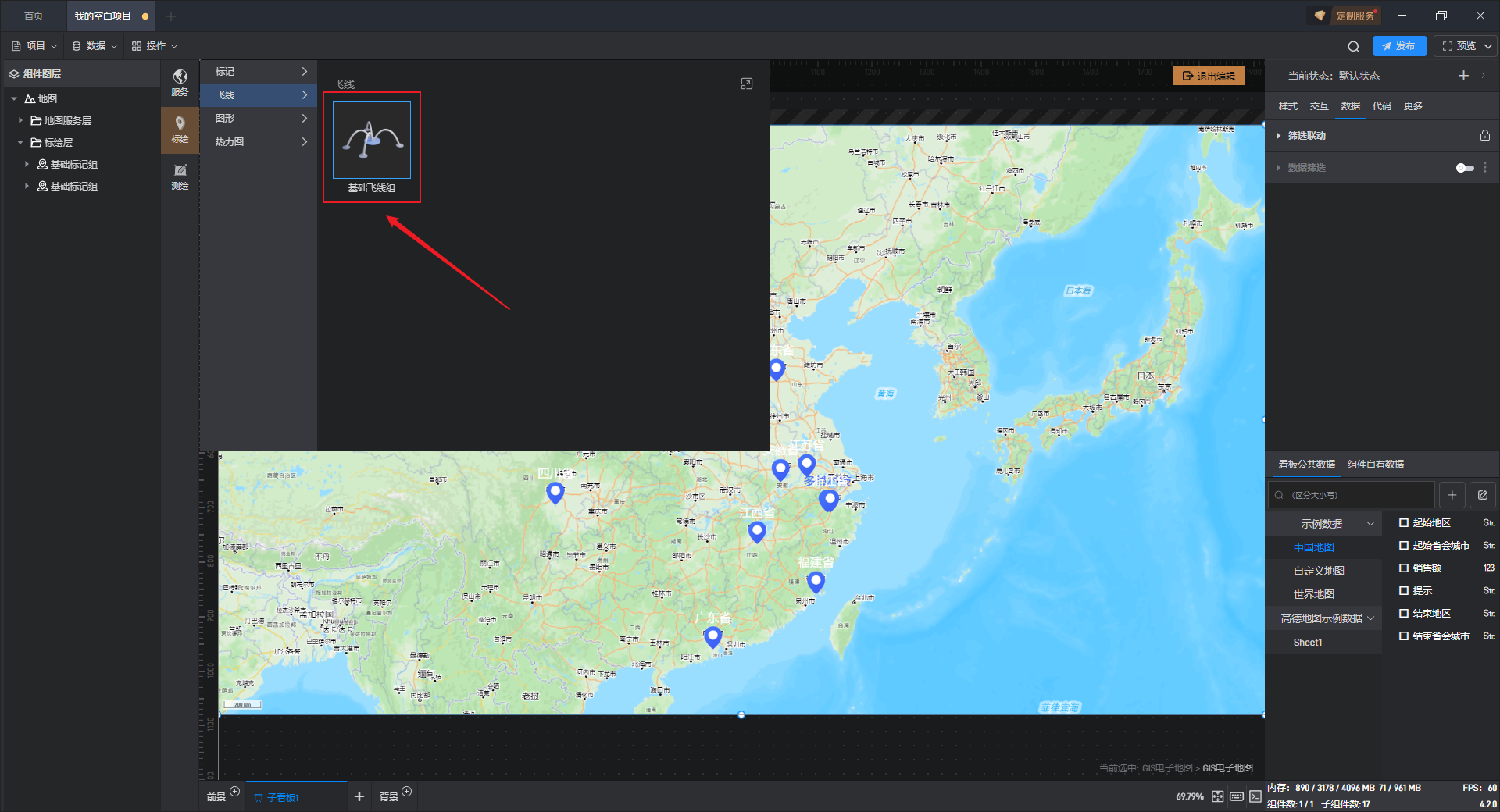This screenshot has height=812, width=1500.
Task: Check the 提示 field checkbox
Action: 1404,591
